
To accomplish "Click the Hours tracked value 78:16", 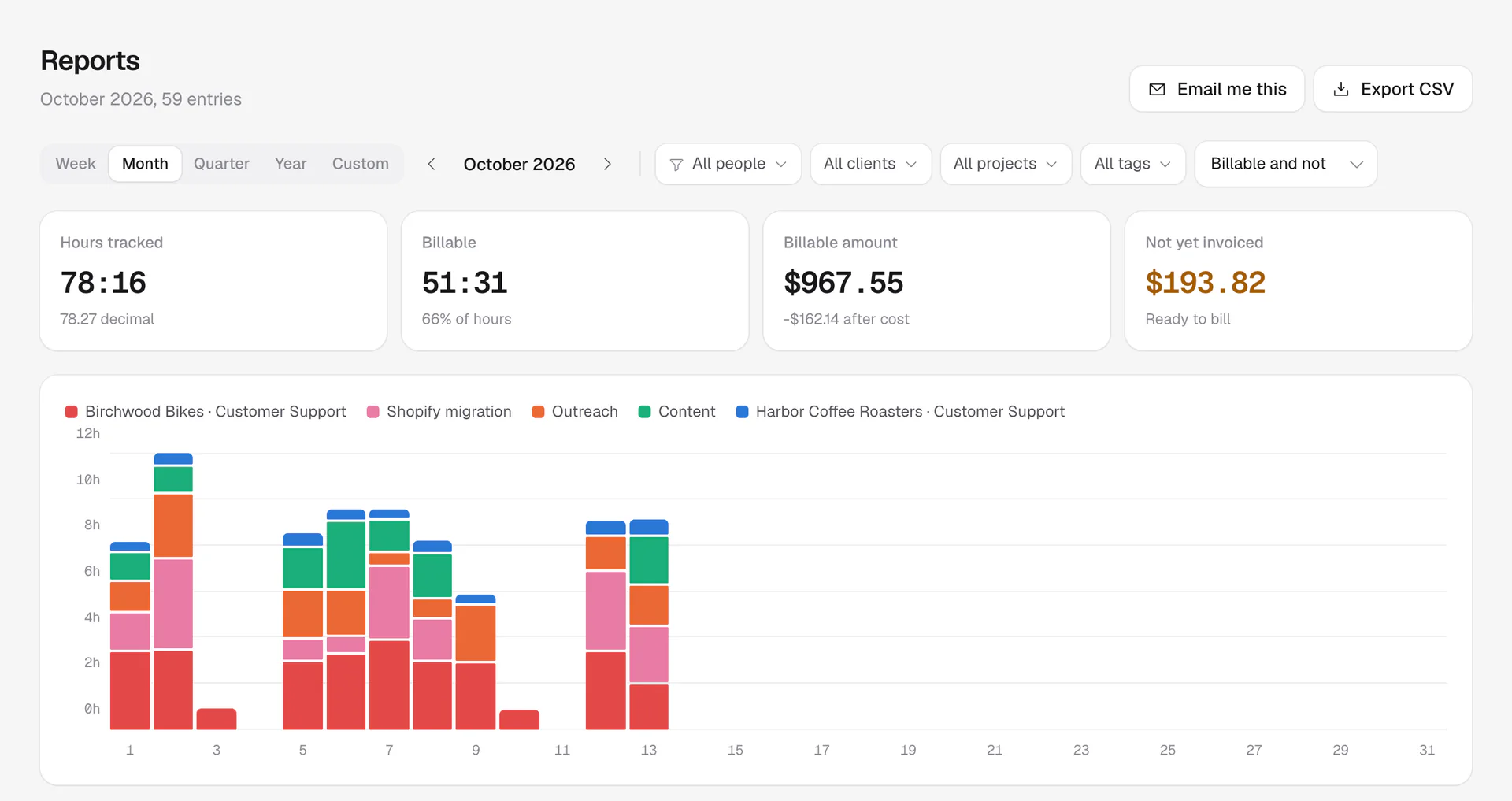I will click(x=103, y=283).
